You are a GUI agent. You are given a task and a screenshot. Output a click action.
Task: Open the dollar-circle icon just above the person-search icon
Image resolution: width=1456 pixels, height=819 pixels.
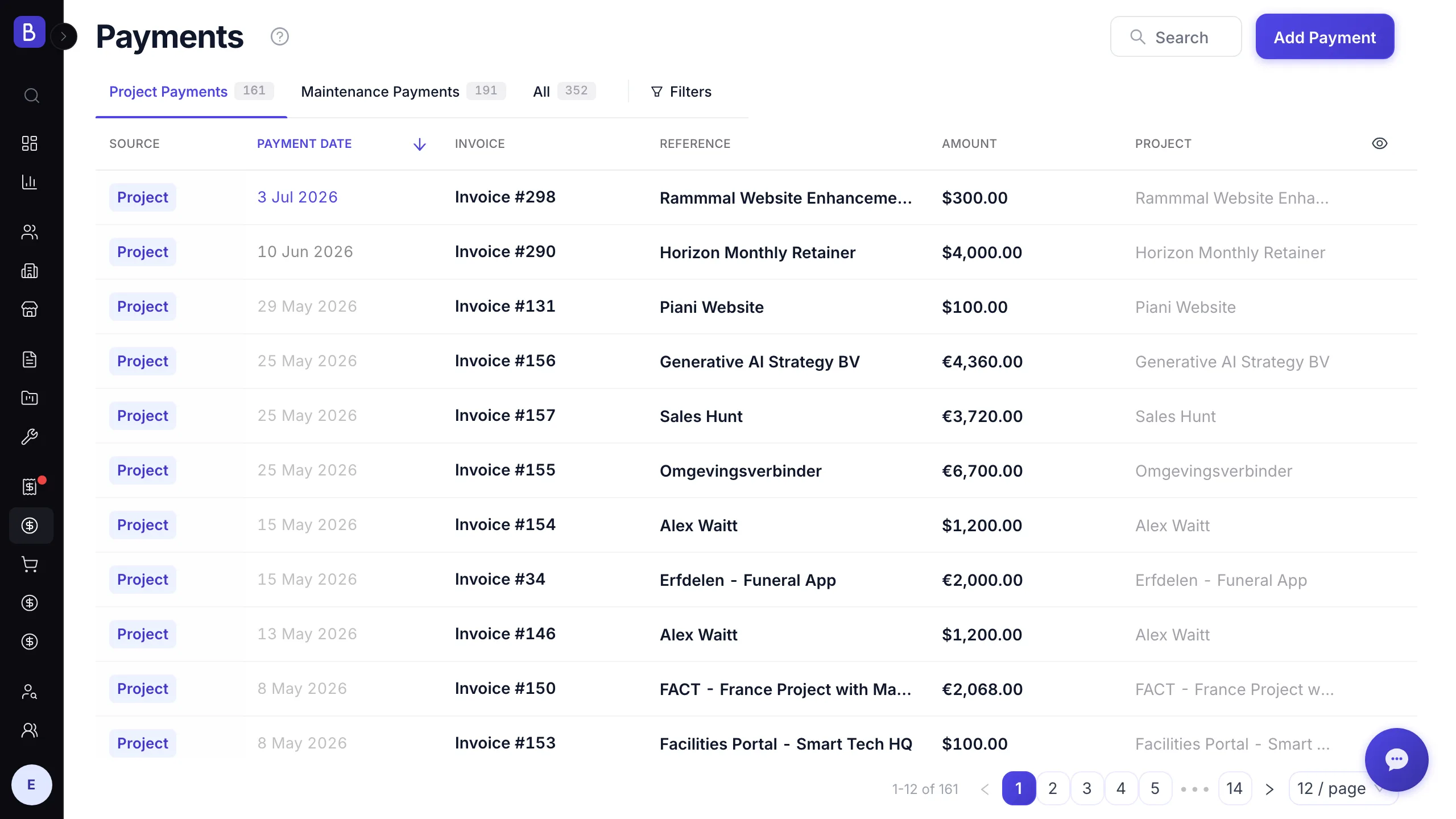tap(30, 642)
